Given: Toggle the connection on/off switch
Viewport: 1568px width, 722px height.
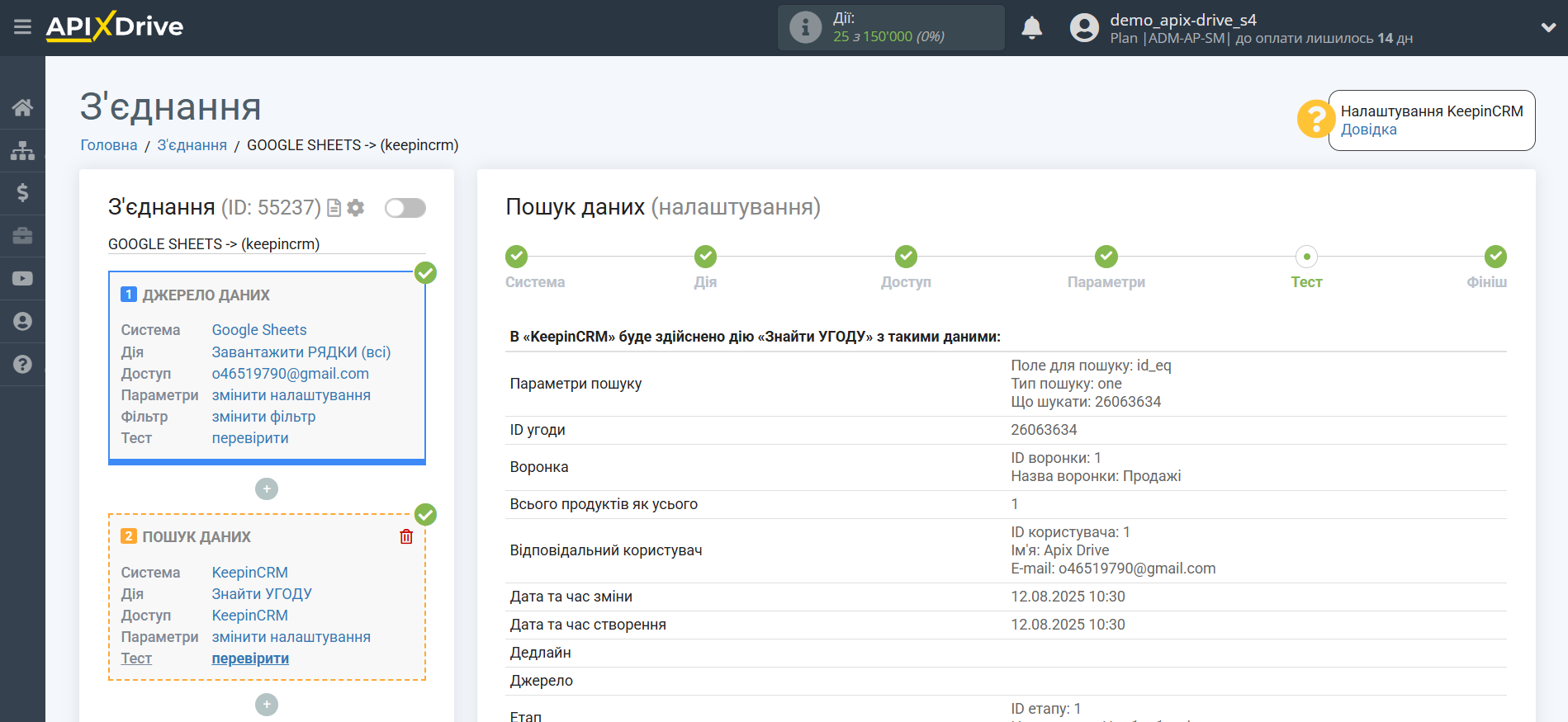Looking at the screenshot, I should click(x=405, y=208).
